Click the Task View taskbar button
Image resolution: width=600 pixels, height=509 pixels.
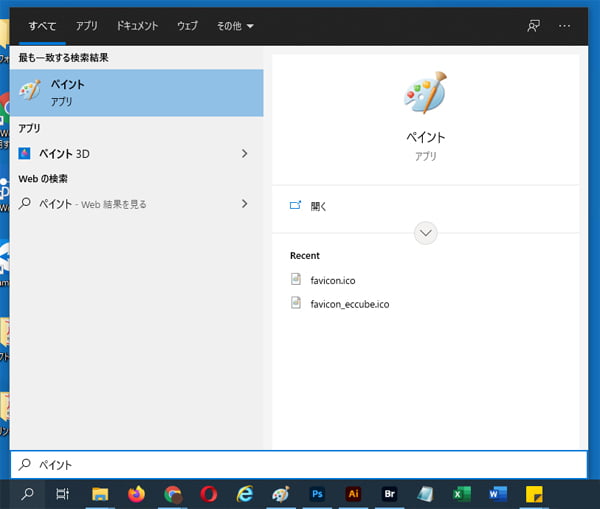62,494
